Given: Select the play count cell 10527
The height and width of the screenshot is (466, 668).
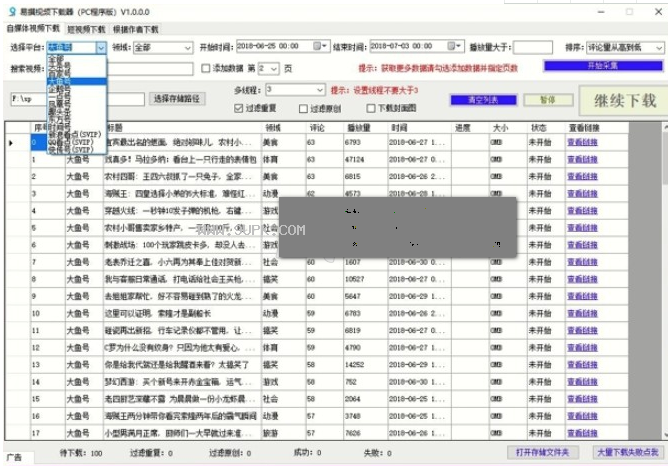Looking at the screenshot, I should click(366, 279).
